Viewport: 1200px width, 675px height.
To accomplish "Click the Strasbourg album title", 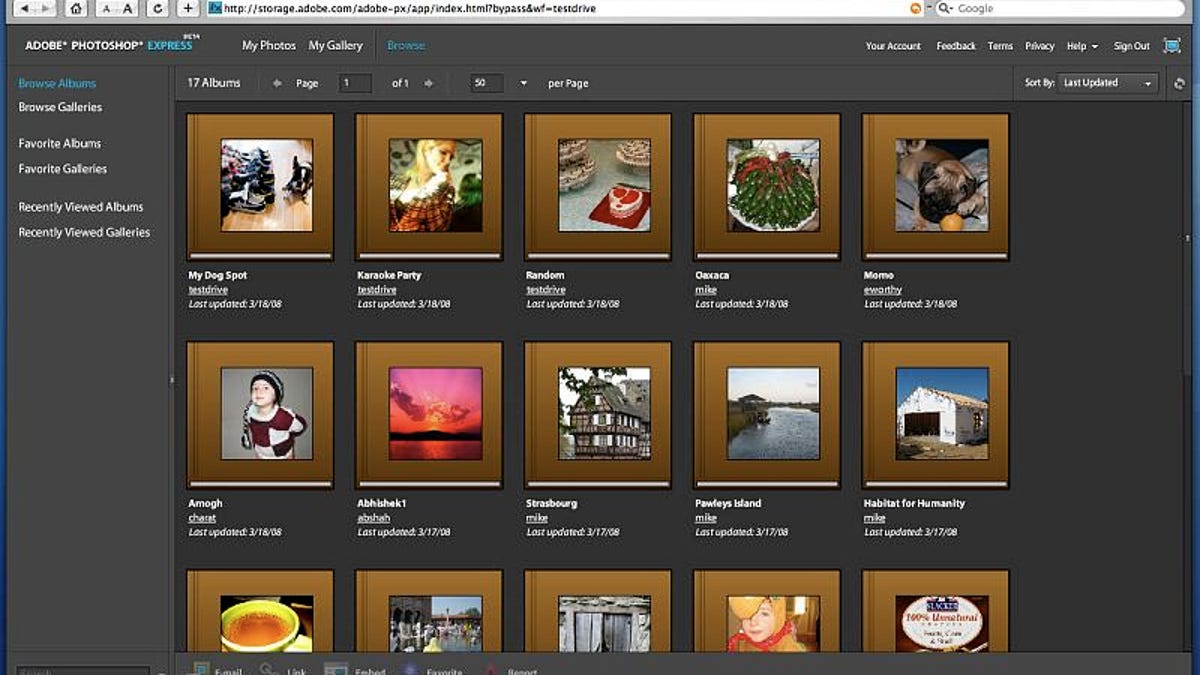I will click(x=551, y=503).
